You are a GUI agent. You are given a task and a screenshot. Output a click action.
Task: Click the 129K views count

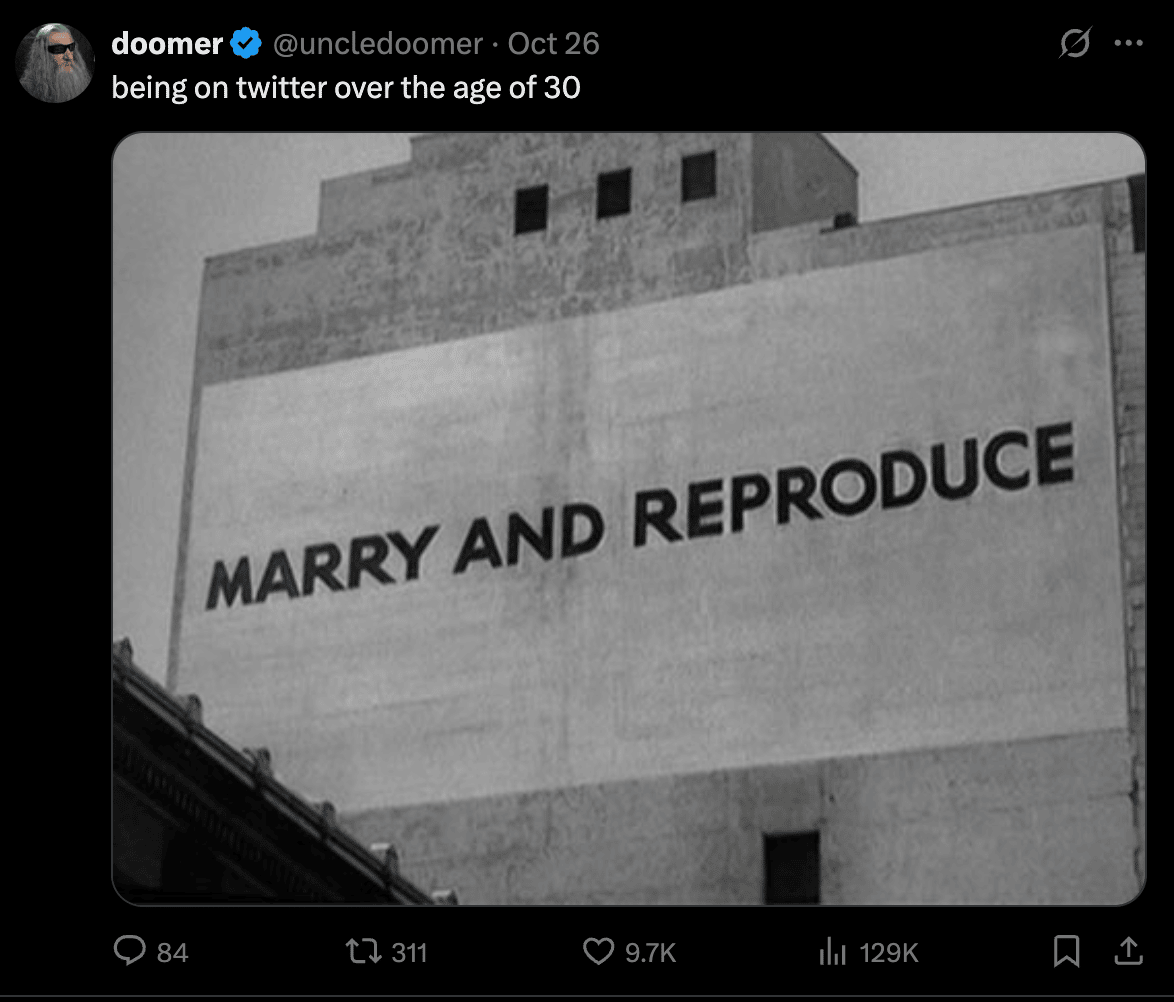(888, 953)
